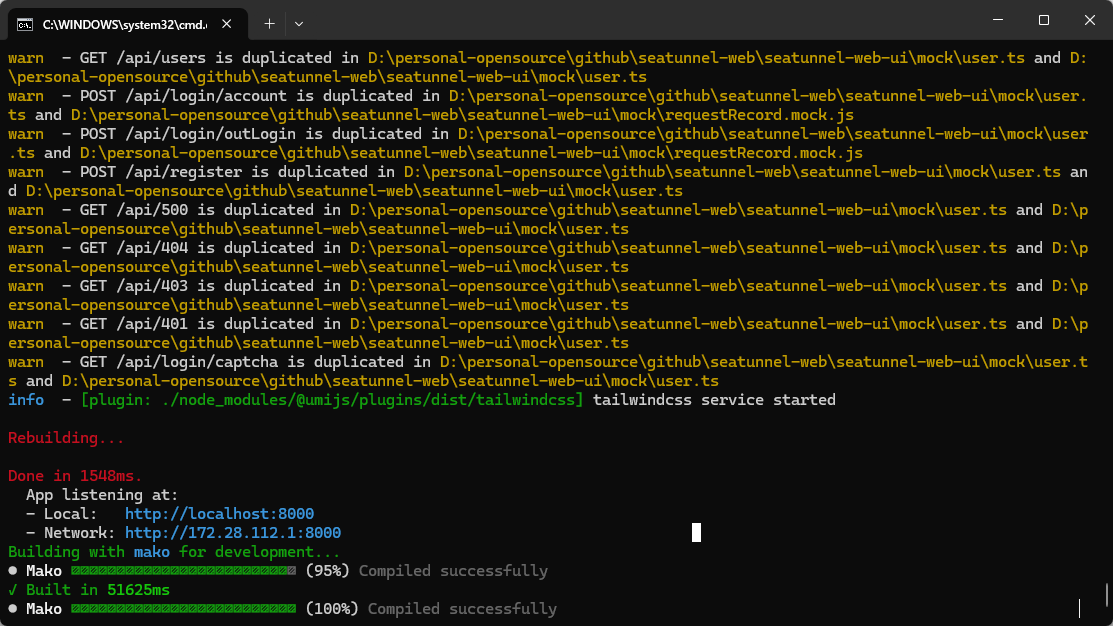Open the http://localhost:8000 link
Image resolution: width=1113 pixels, height=626 pixels.
(219, 514)
